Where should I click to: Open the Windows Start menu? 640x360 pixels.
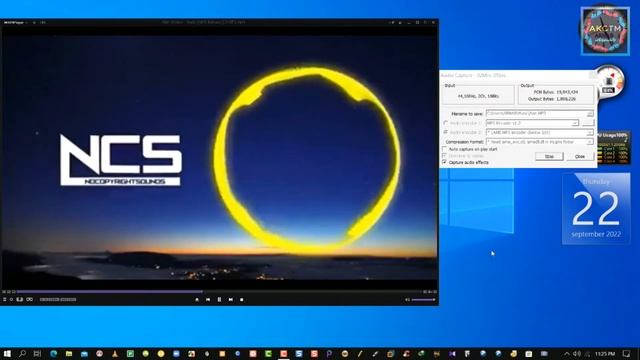7,353
